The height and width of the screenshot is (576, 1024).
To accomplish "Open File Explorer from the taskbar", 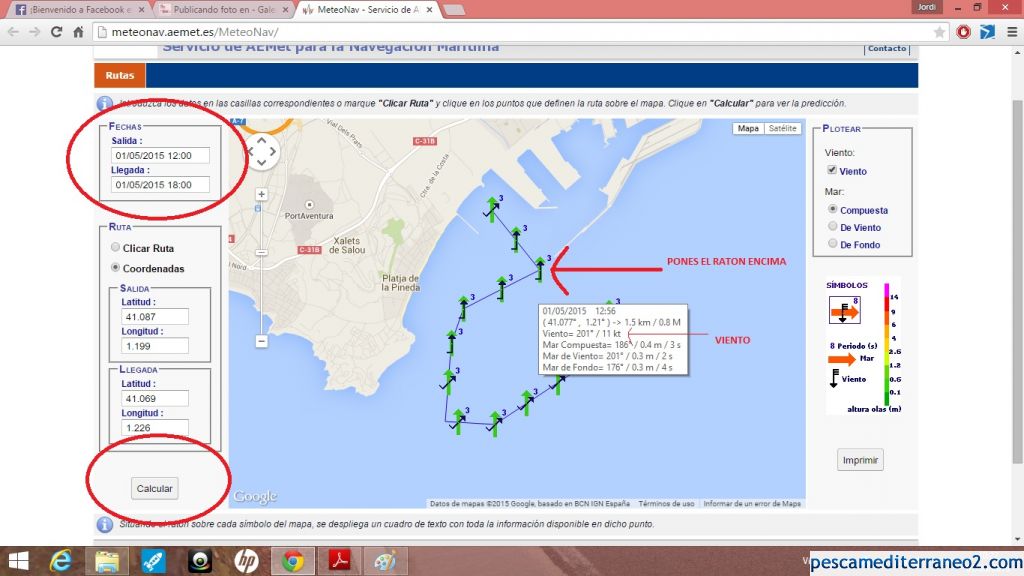I will tap(107, 561).
